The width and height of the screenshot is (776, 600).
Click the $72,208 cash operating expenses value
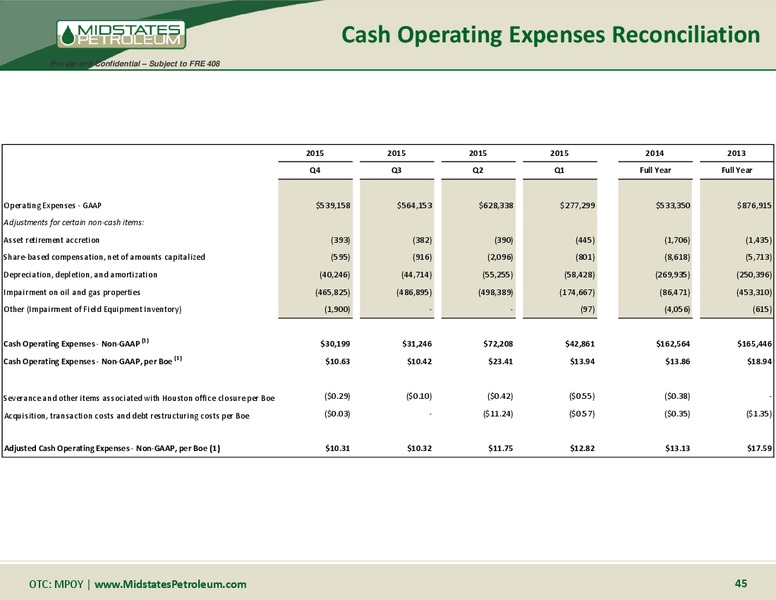click(x=498, y=344)
